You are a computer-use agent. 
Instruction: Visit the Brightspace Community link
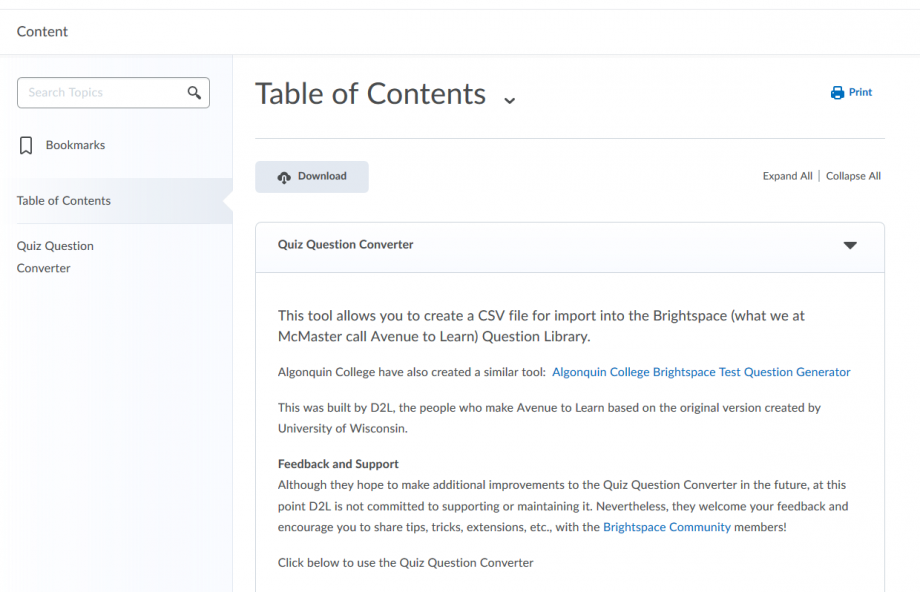point(666,526)
